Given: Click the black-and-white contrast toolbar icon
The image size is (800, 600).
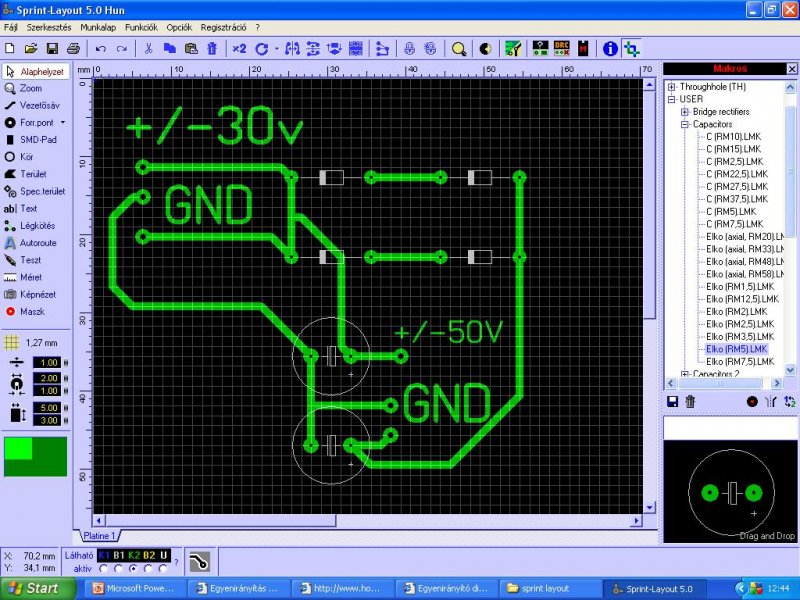Looking at the screenshot, I should [485, 49].
